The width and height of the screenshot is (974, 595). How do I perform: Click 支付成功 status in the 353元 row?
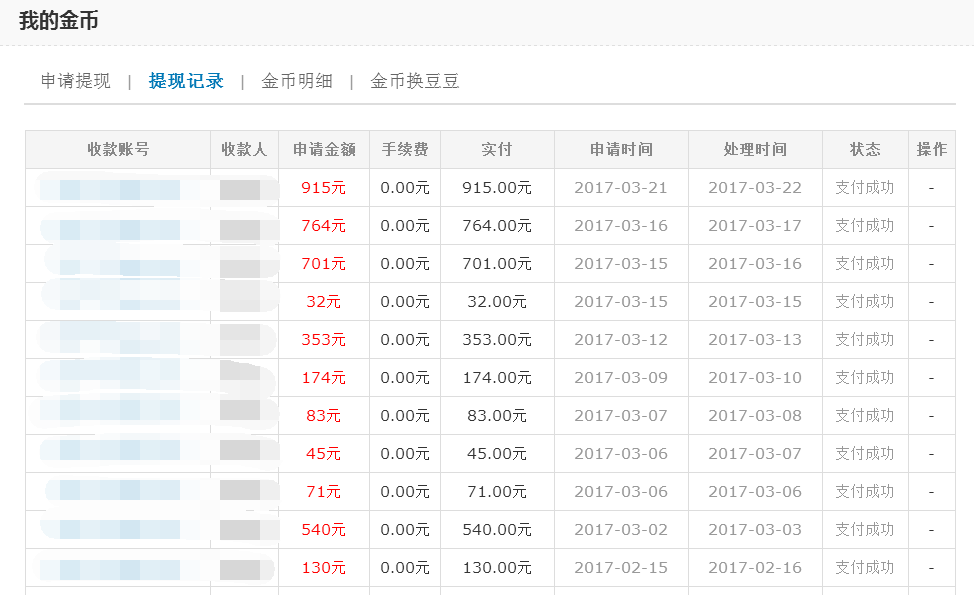pos(865,340)
